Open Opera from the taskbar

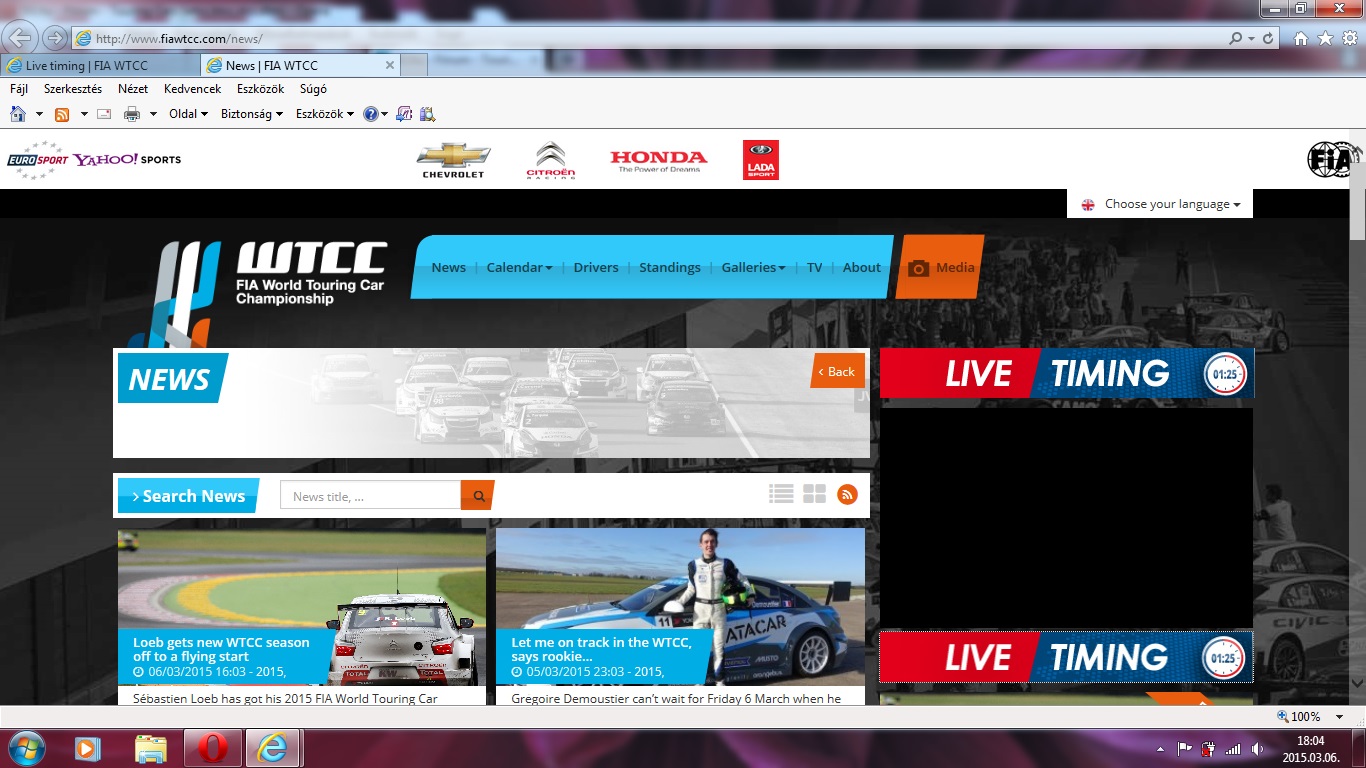click(x=212, y=747)
